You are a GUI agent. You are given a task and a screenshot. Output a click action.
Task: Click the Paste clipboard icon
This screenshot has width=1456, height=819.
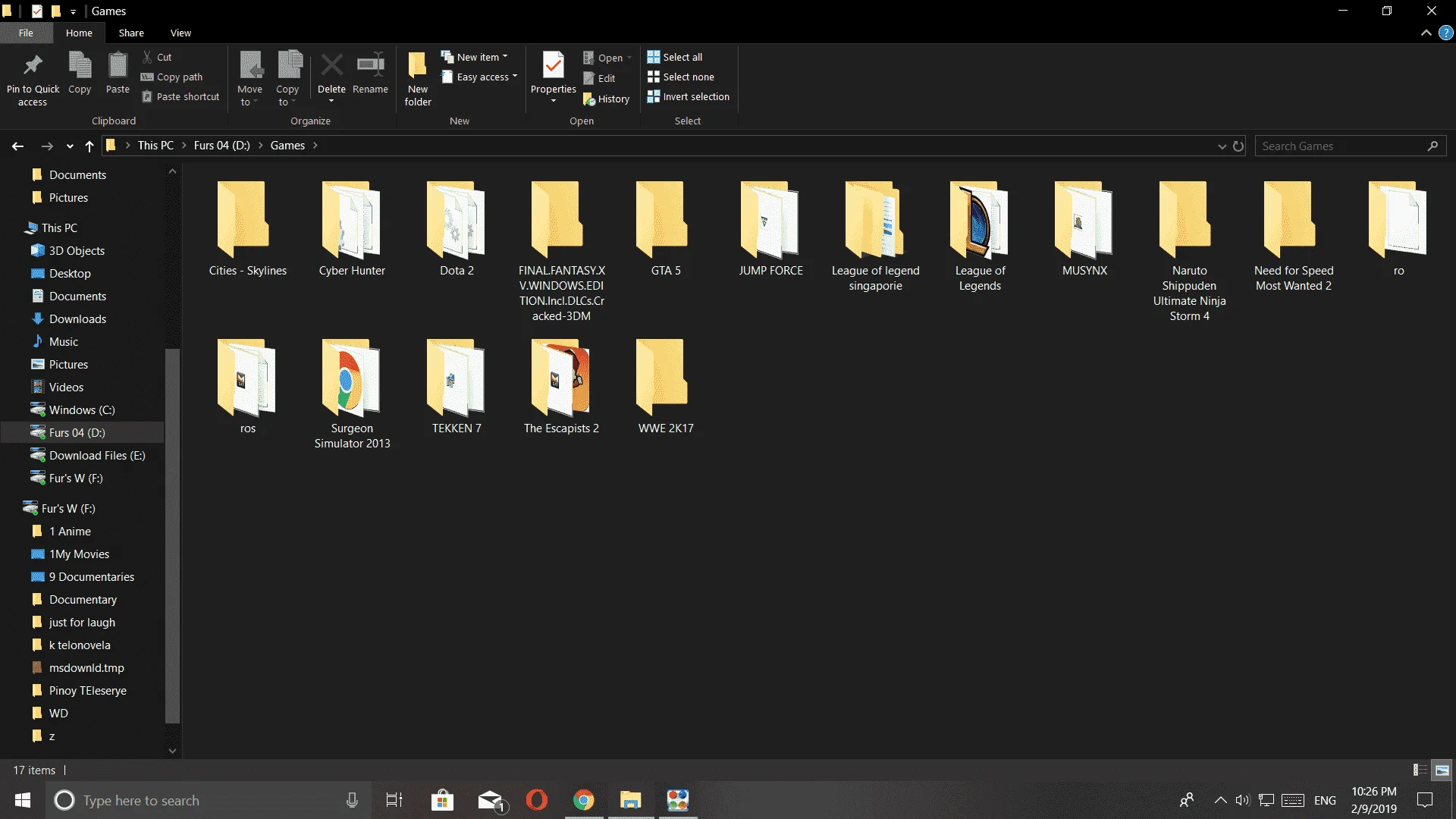[118, 65]
